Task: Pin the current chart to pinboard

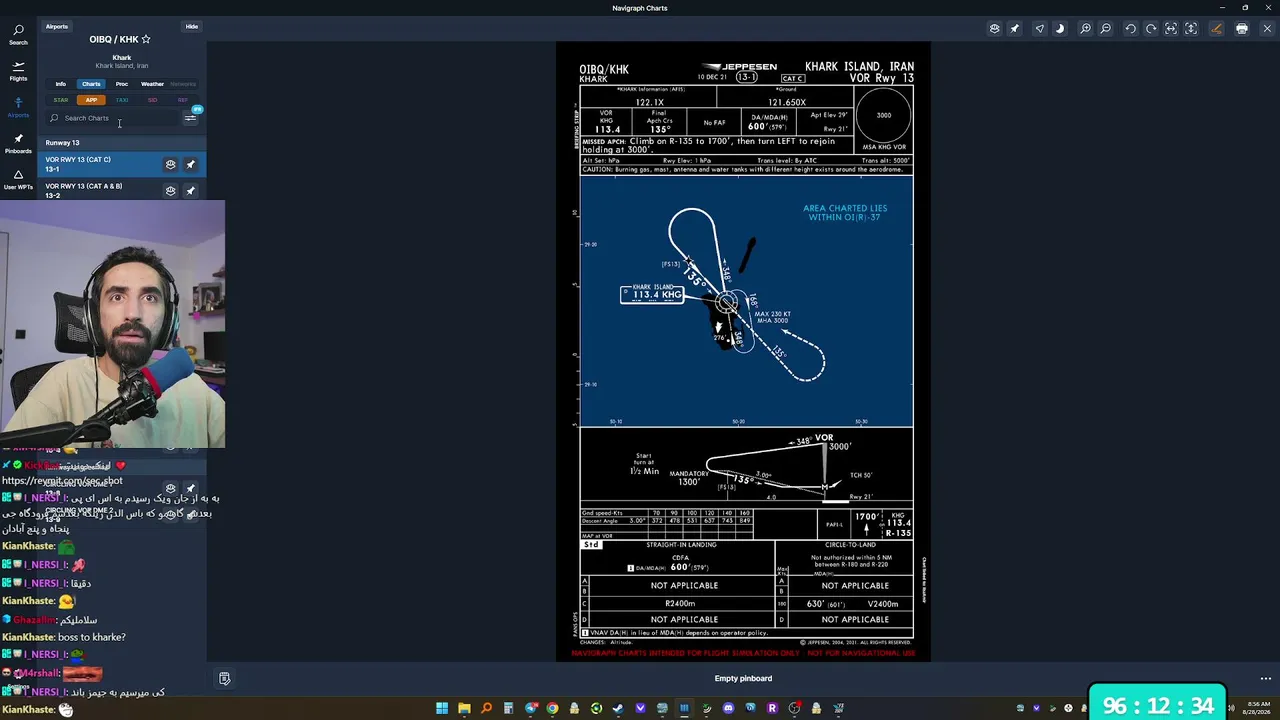Action: coord(1014,29)
